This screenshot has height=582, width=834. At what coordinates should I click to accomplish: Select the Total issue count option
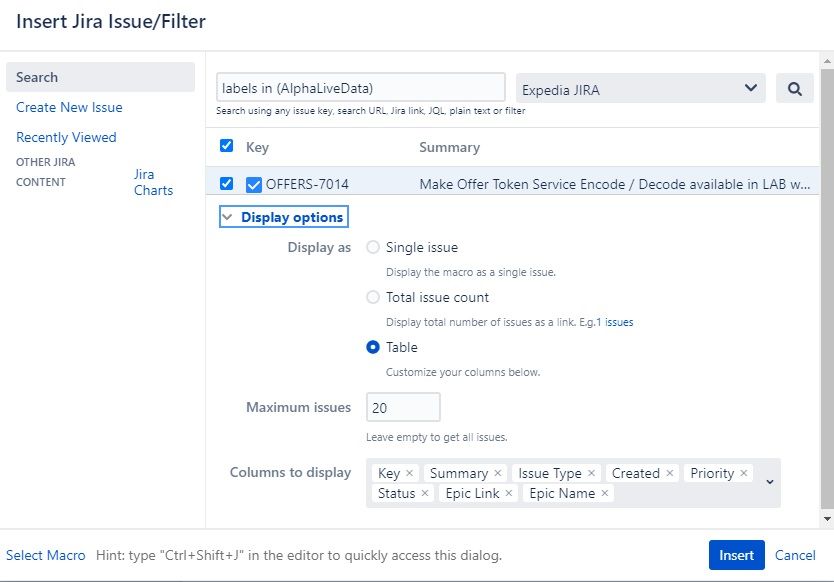point(373,297)
